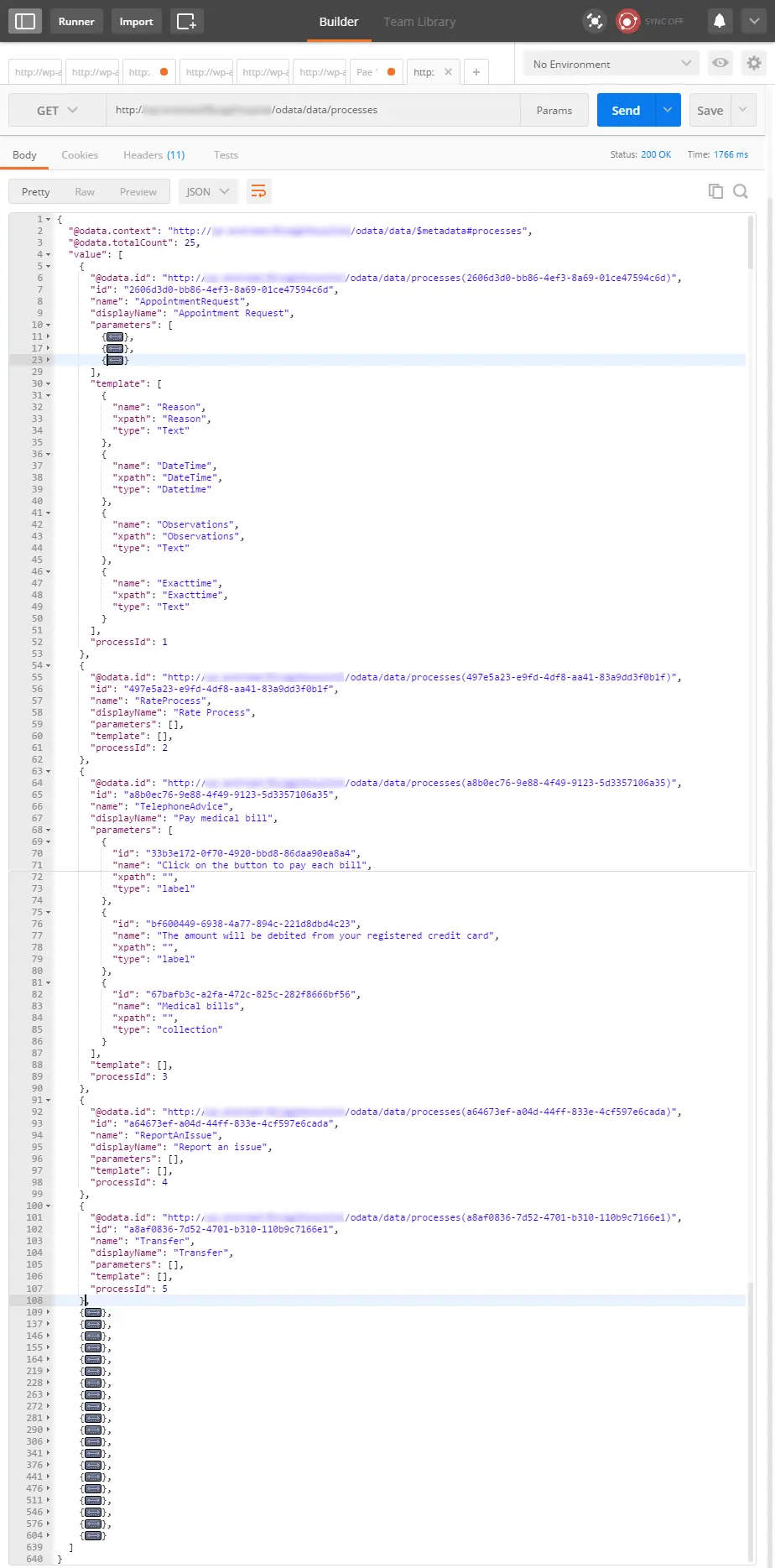This screenshot has width=775, height=1568.
Task: Click the "Transfer" displayName value
Action: (200, 1253)
